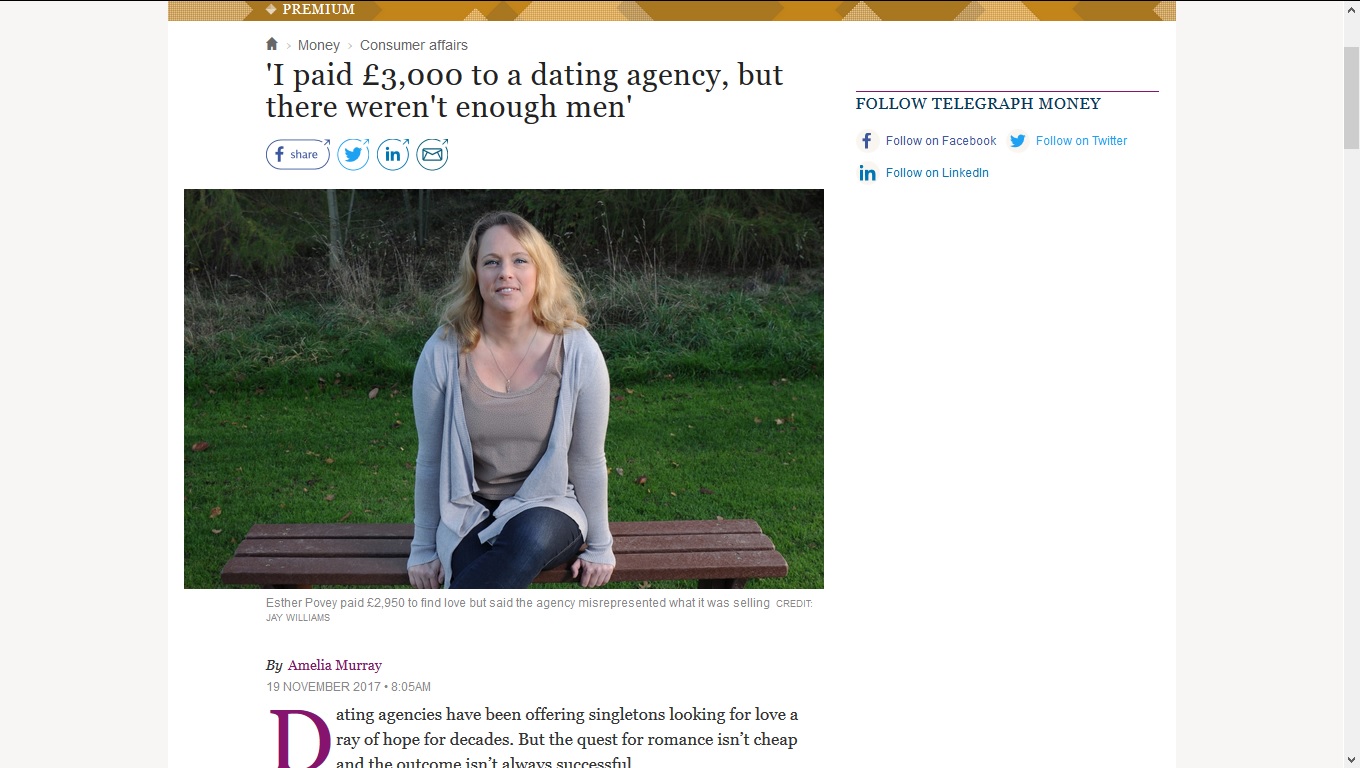This screenshot has height=768, width=1360.
Task: Share article on LinkedIn icon
Action: click(x=393, y=154)
